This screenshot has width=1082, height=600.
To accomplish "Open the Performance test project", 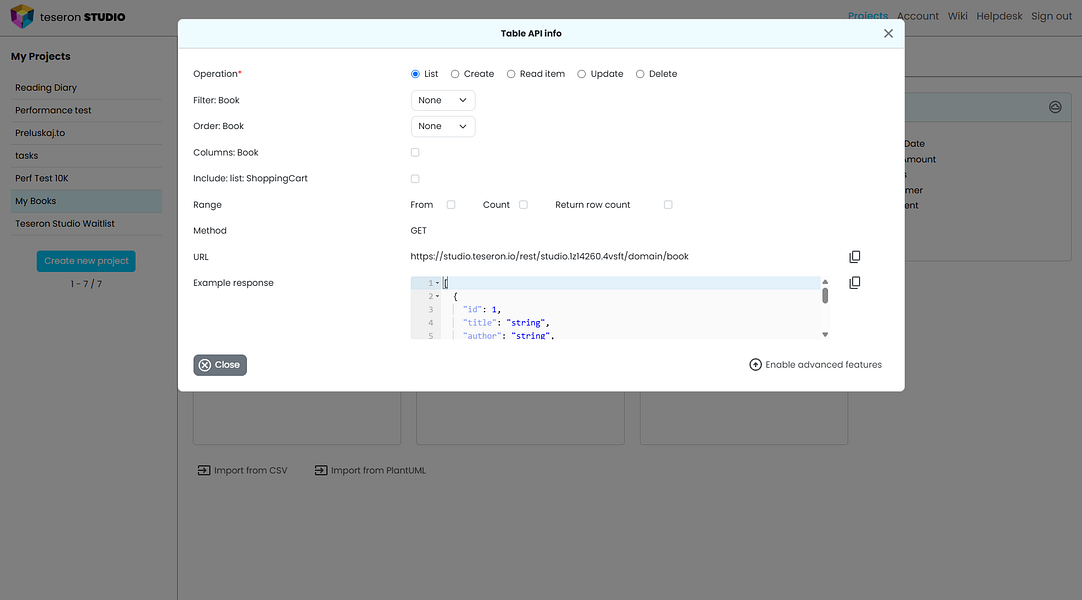I will (86, 110).
